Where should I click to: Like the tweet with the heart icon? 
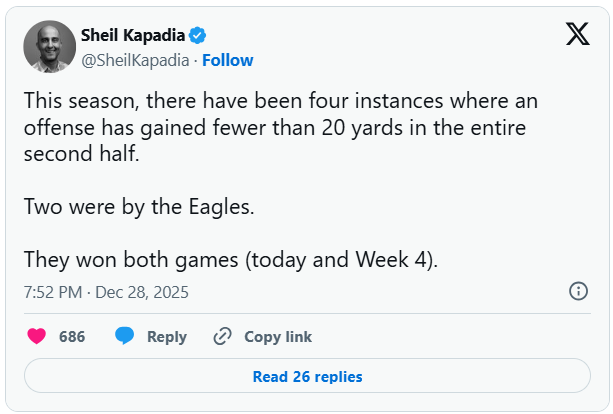click(37, 337)
